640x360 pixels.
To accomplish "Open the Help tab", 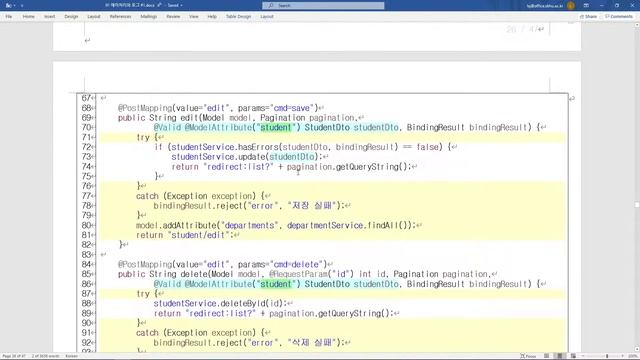I will pos(212,17).
